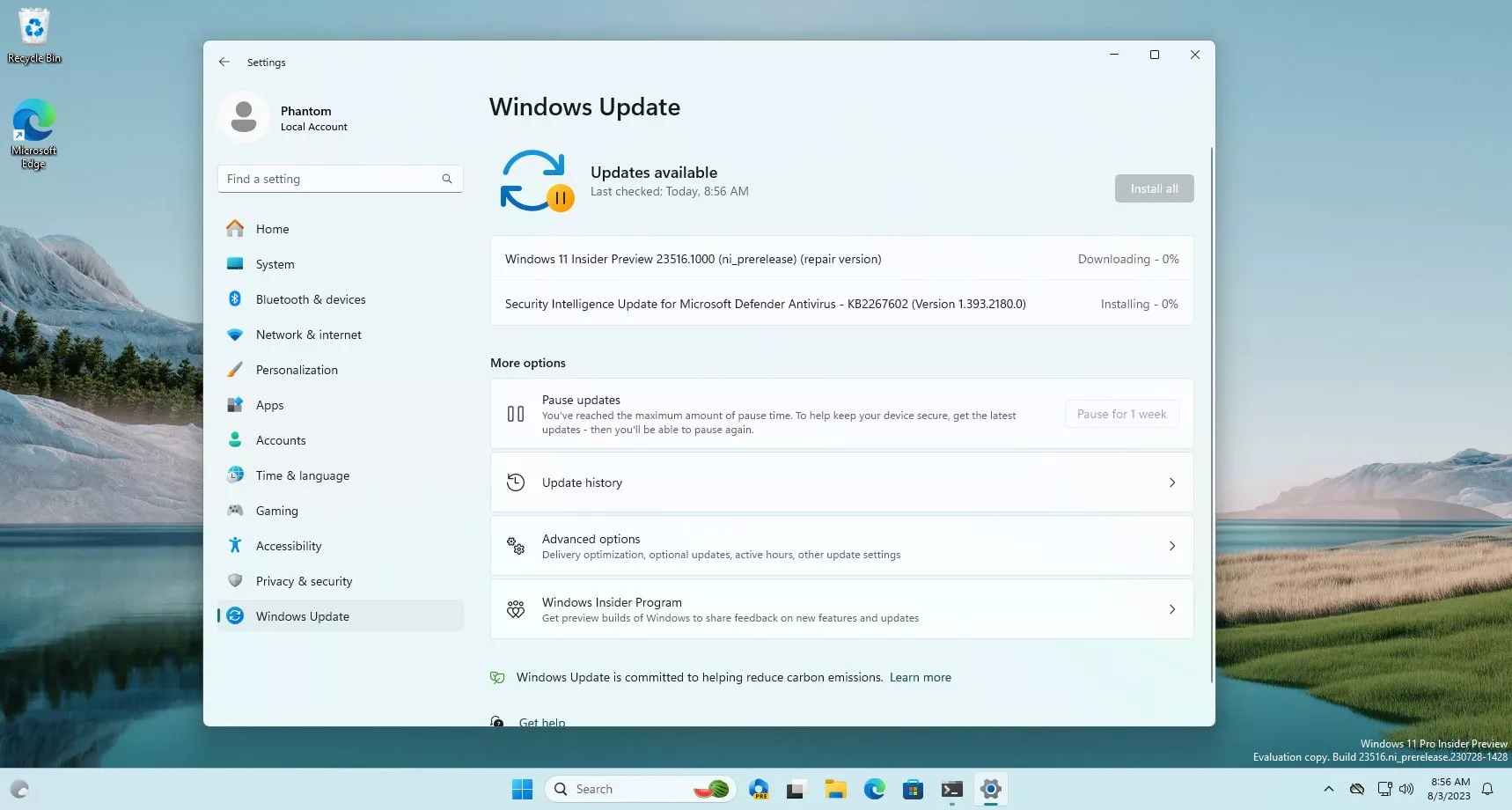Click the Apps icon in sidebar
This screenshot has height=810, width=1512.
pyautogui.click(x=235, y=405)
